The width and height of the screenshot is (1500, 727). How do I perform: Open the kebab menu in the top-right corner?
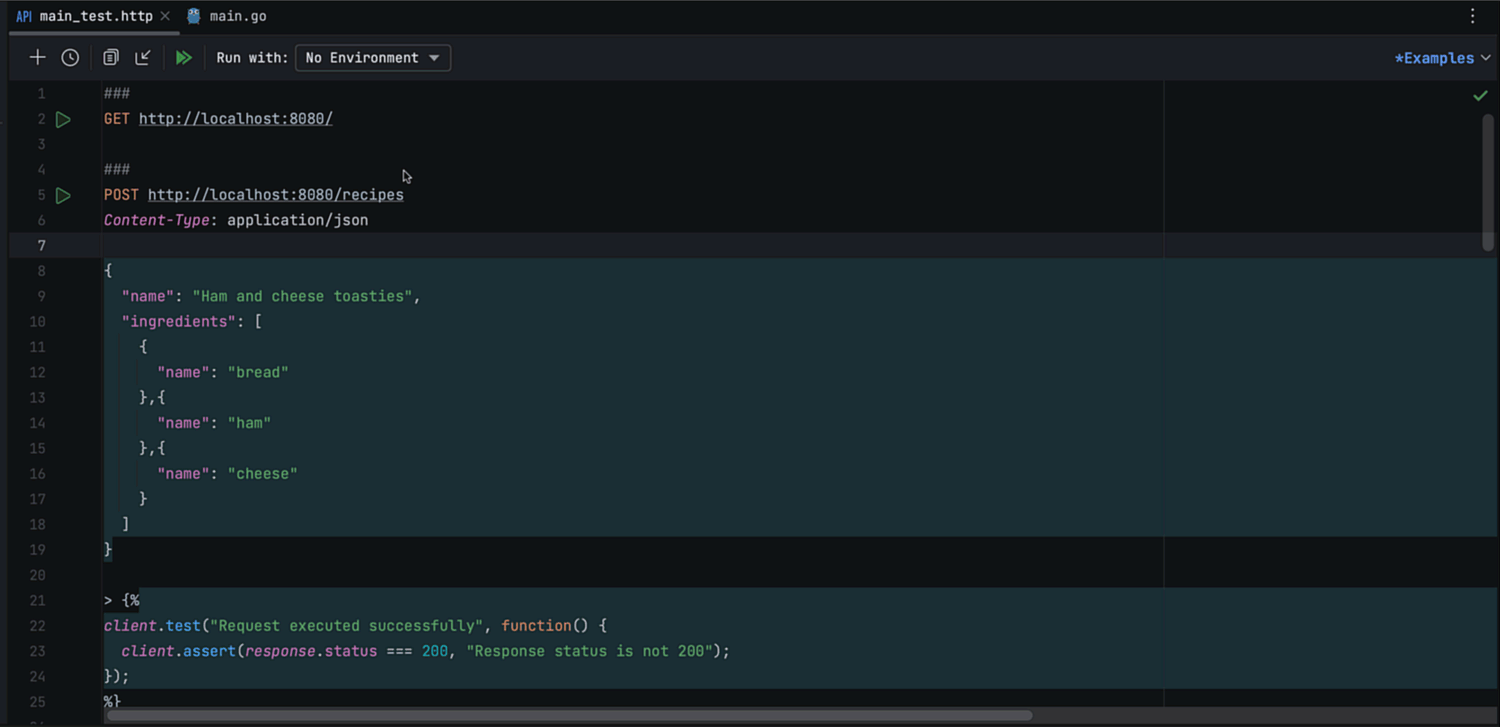[x=1472, y=15]
